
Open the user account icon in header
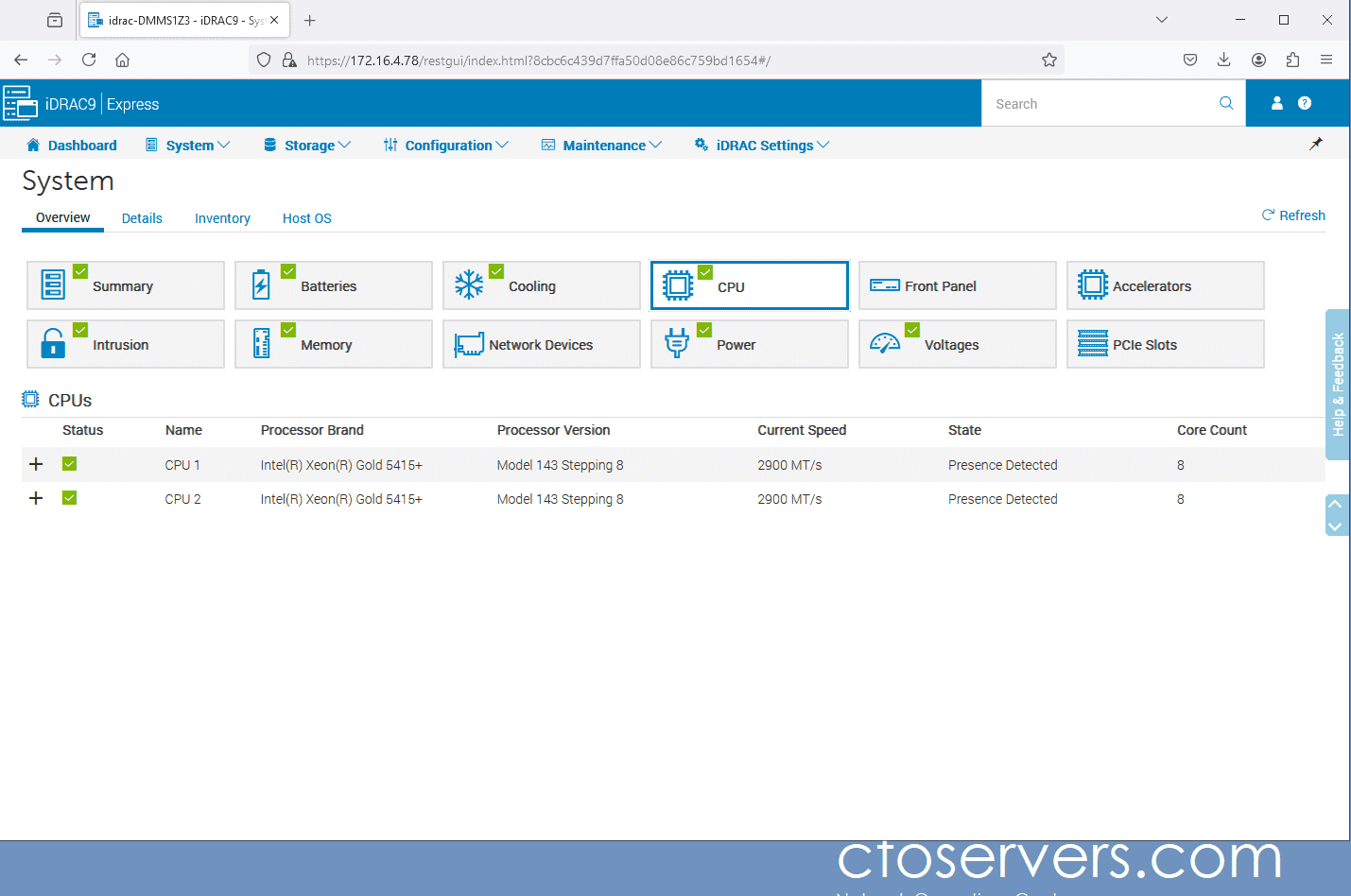1276,103
